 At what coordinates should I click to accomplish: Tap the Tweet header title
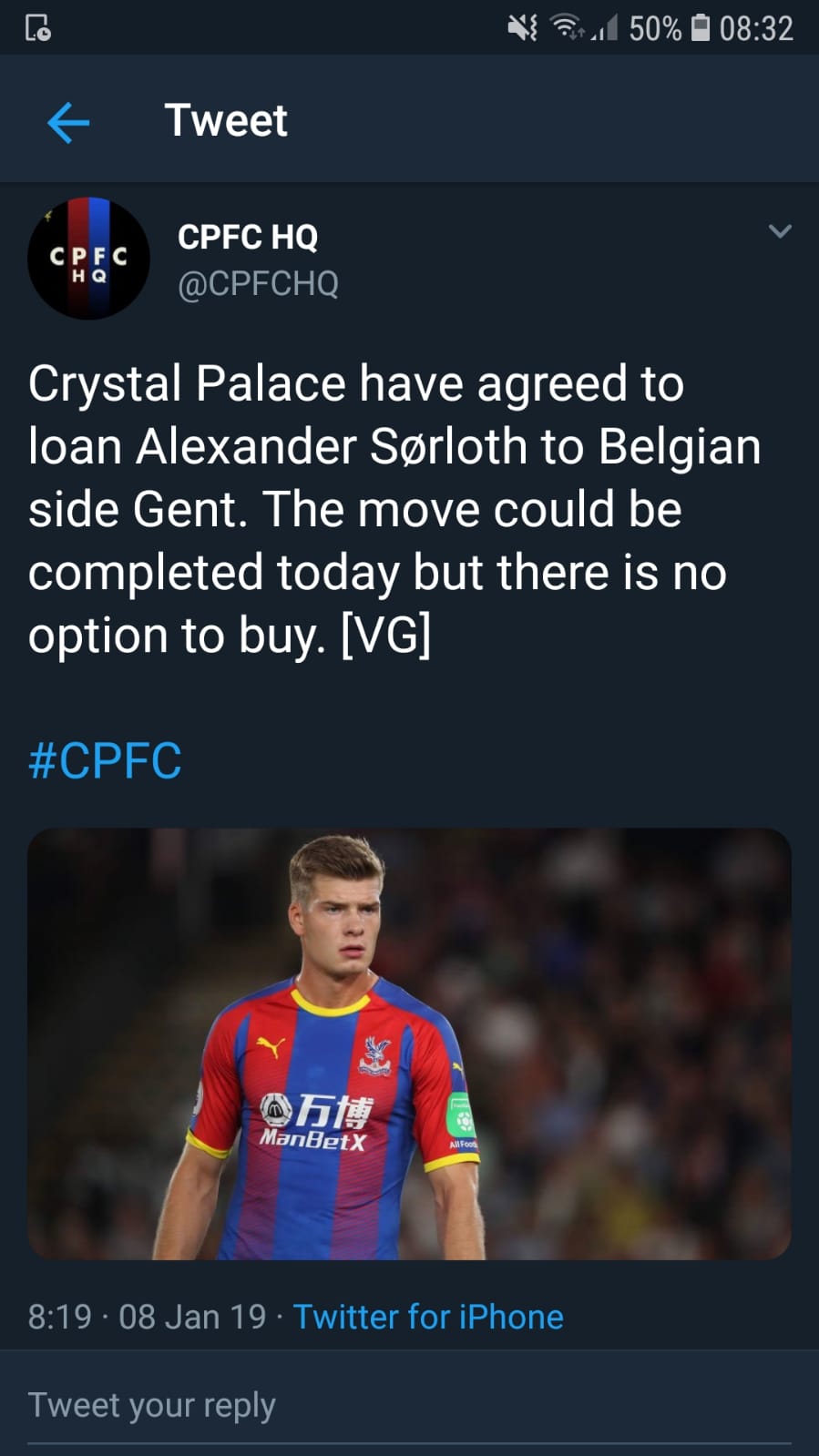click(x=226, y=120)
